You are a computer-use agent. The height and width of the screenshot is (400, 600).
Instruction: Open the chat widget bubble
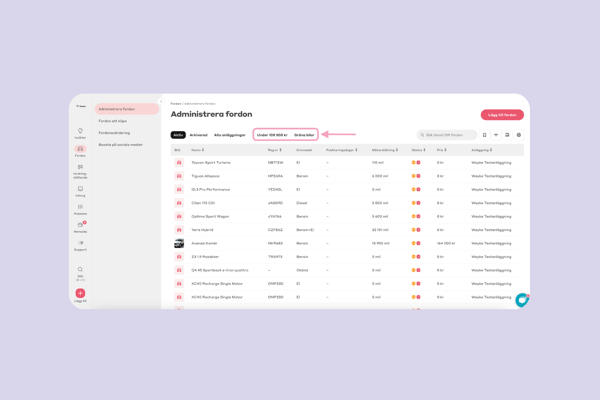(521, 299)
